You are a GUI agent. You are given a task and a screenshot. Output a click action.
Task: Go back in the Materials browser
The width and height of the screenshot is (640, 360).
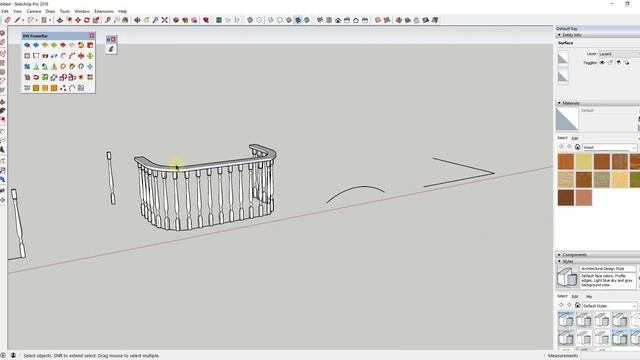coord(561,147)
